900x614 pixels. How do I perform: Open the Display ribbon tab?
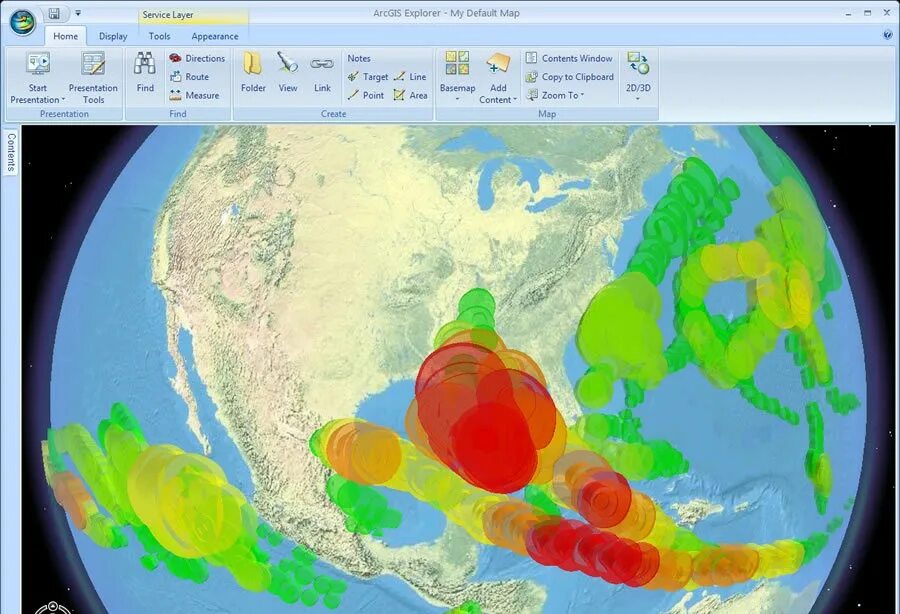113,36
